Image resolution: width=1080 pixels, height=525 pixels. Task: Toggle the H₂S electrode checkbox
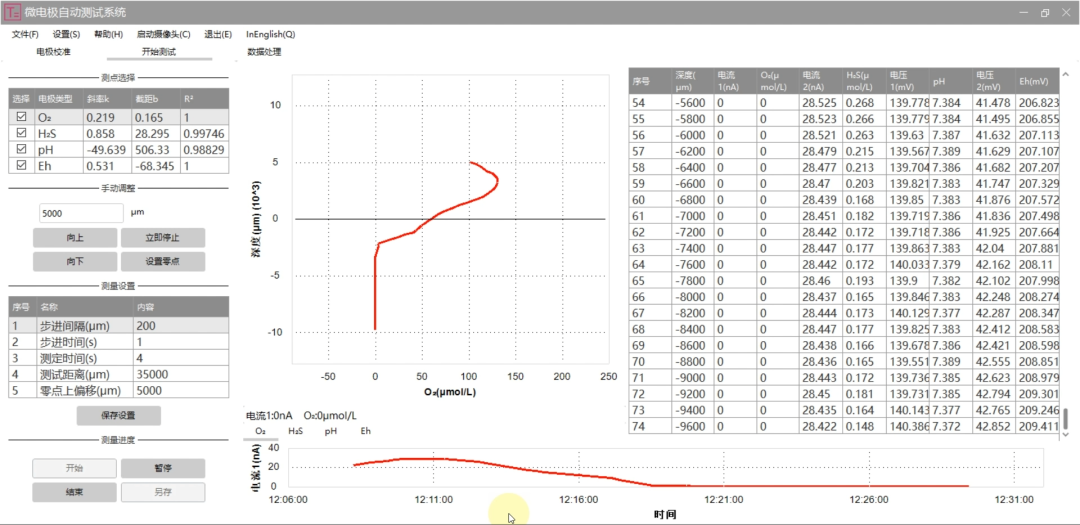21,133
